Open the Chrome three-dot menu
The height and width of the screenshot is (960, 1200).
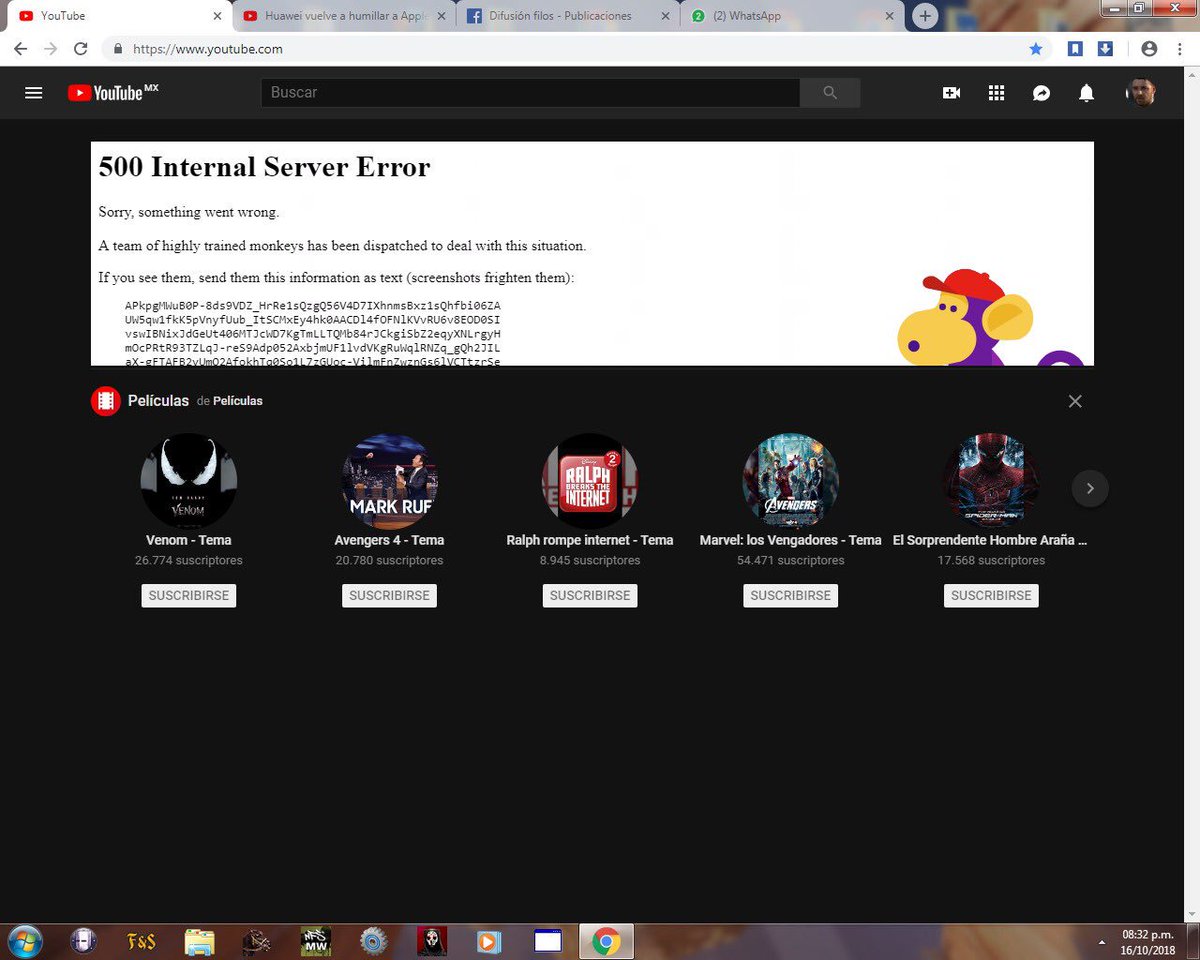(x=1181, y=48)
